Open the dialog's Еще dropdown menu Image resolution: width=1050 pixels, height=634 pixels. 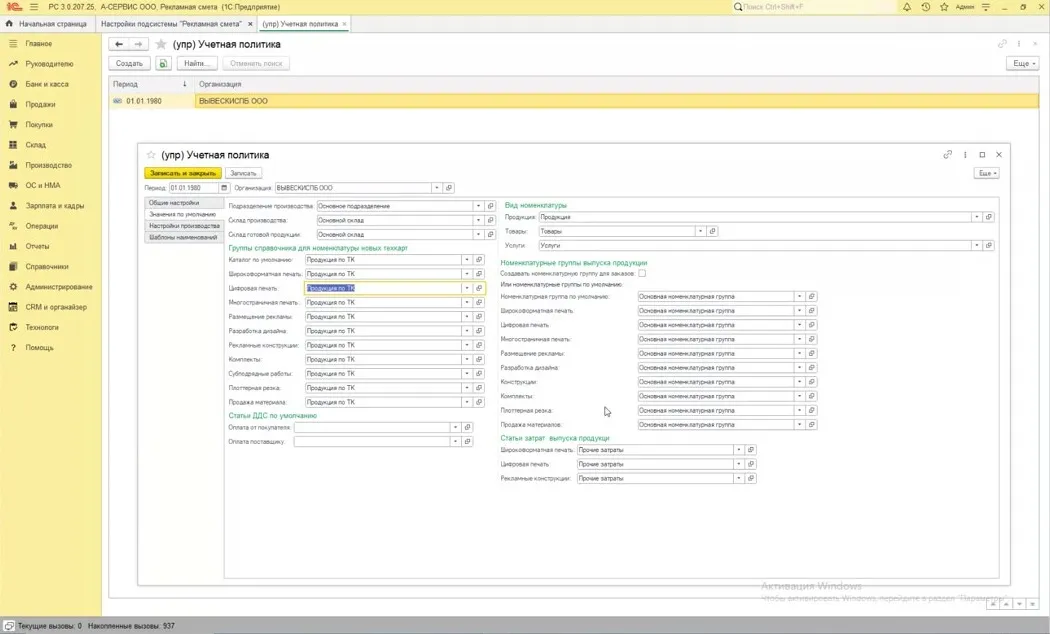[988, 173]
